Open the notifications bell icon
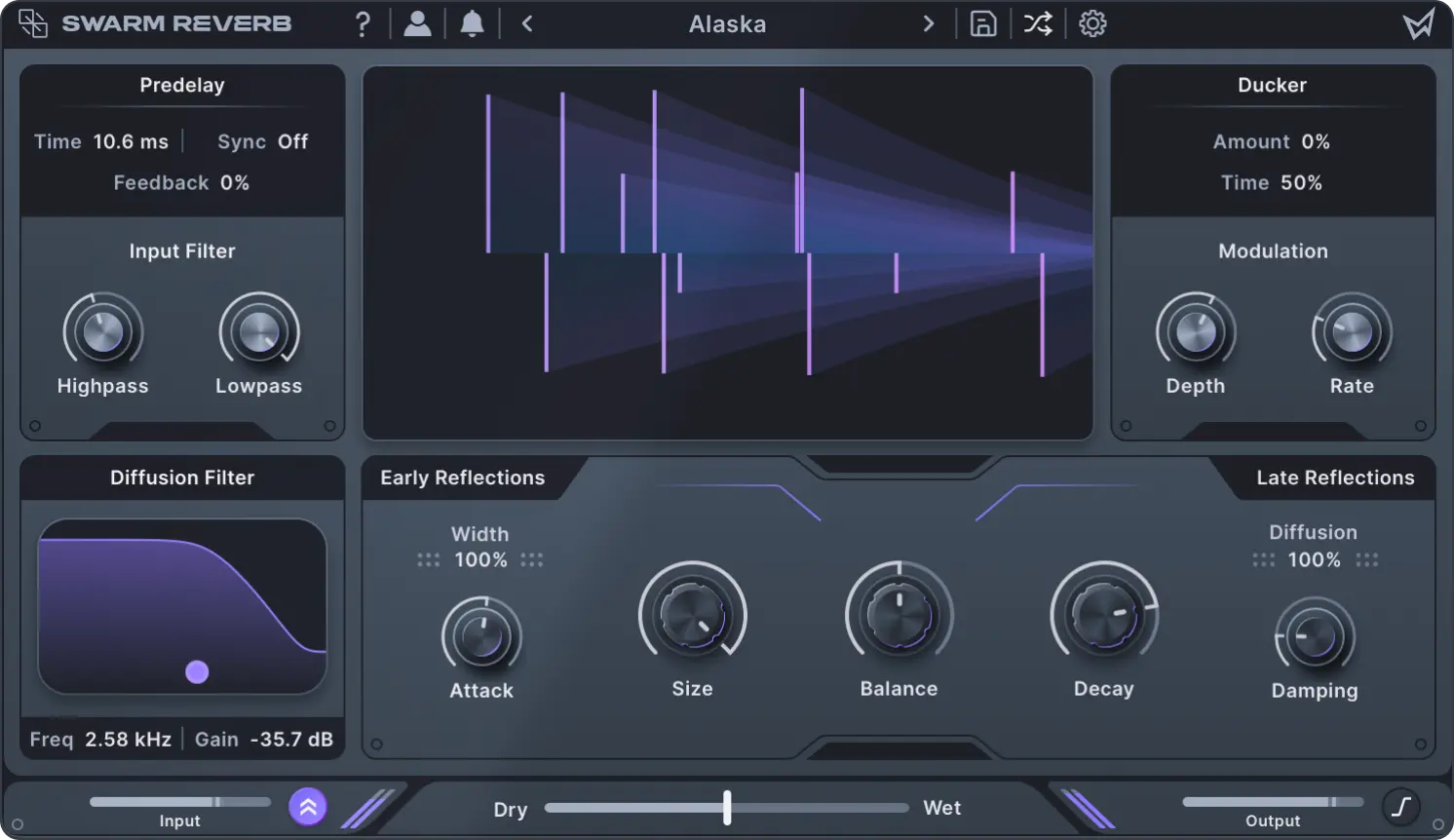 pos(472,23)
